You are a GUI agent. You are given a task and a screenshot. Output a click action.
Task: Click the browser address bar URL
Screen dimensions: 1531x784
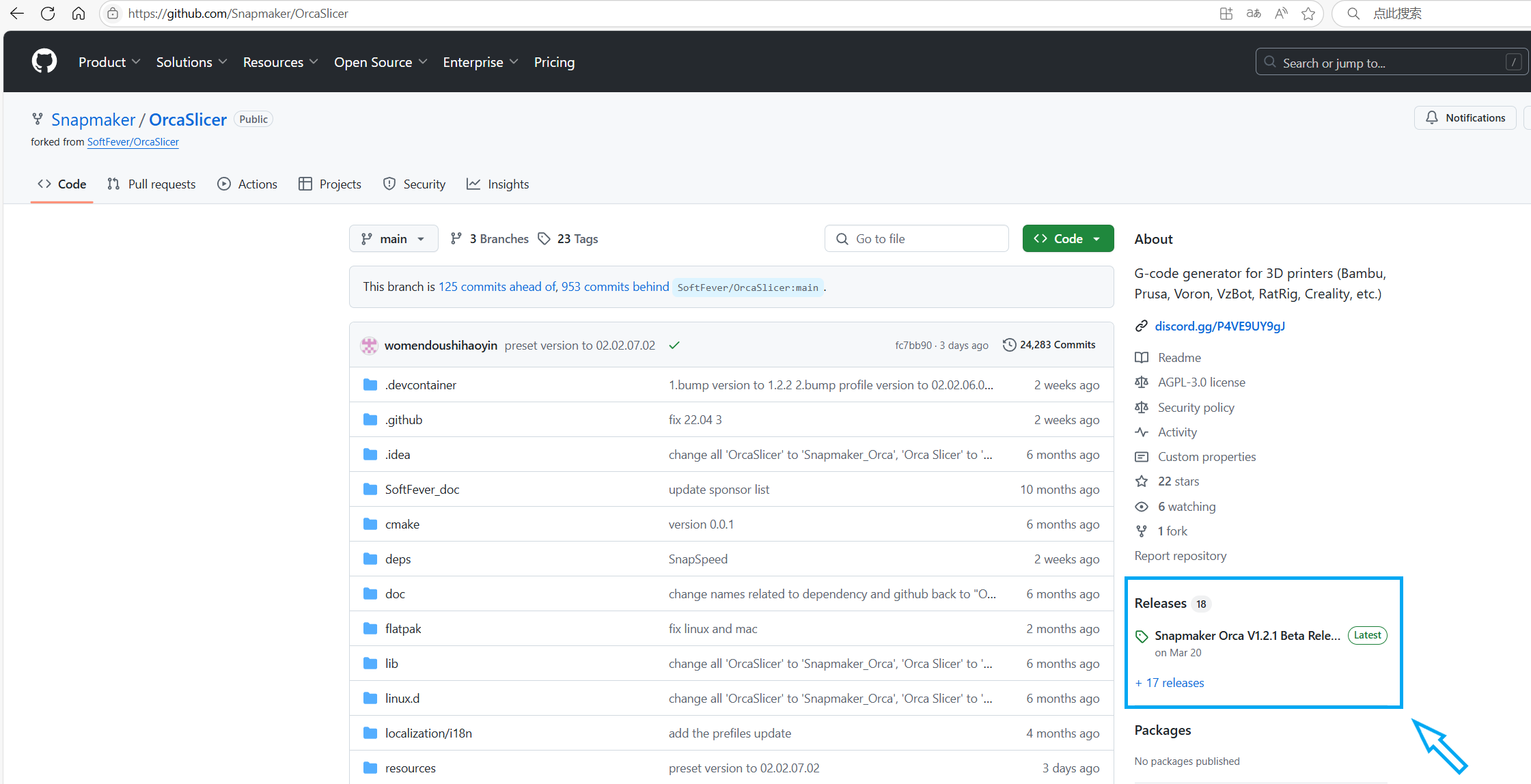(238, 14)
